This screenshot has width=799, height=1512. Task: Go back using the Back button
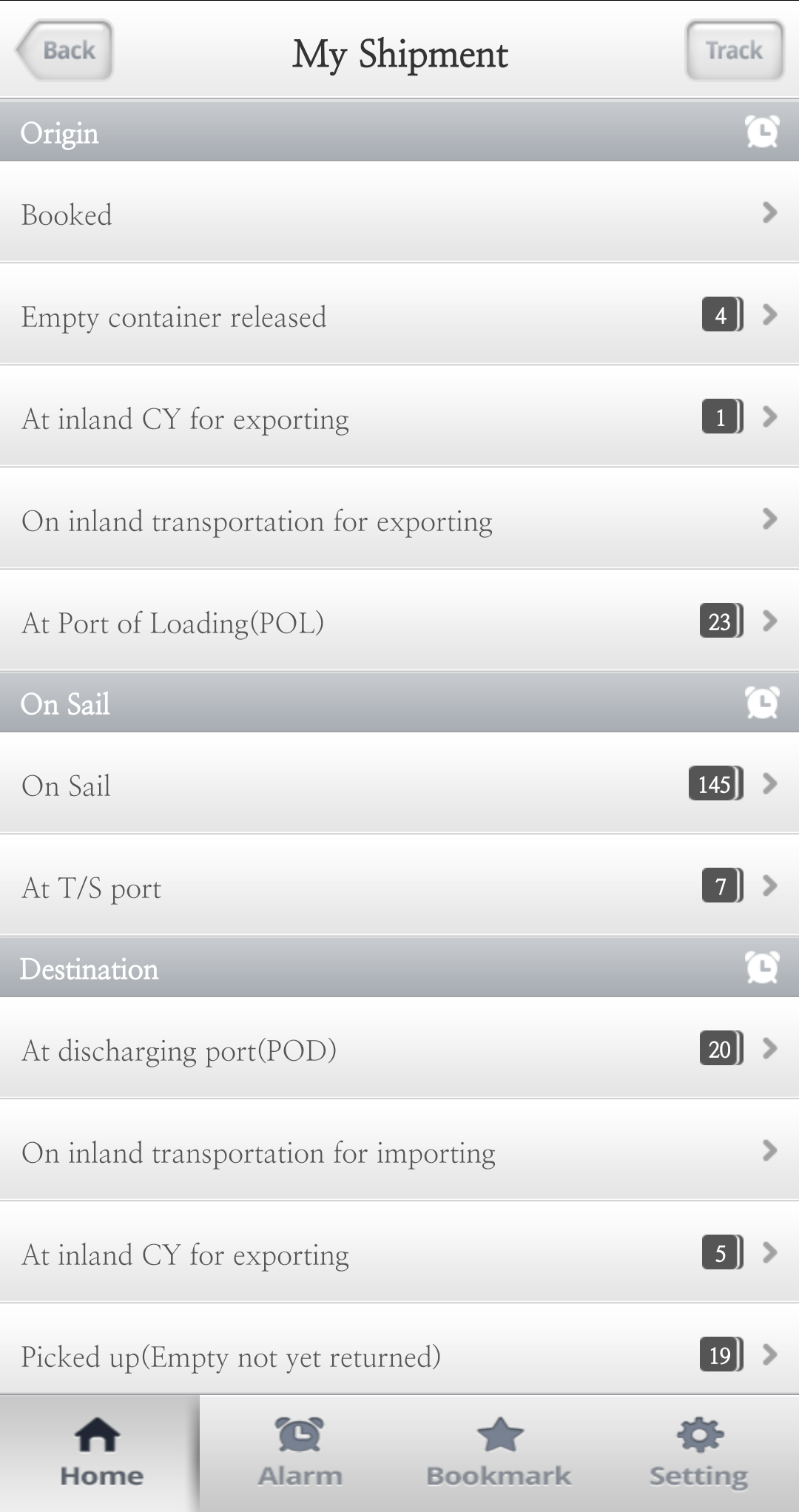point(64,50)
